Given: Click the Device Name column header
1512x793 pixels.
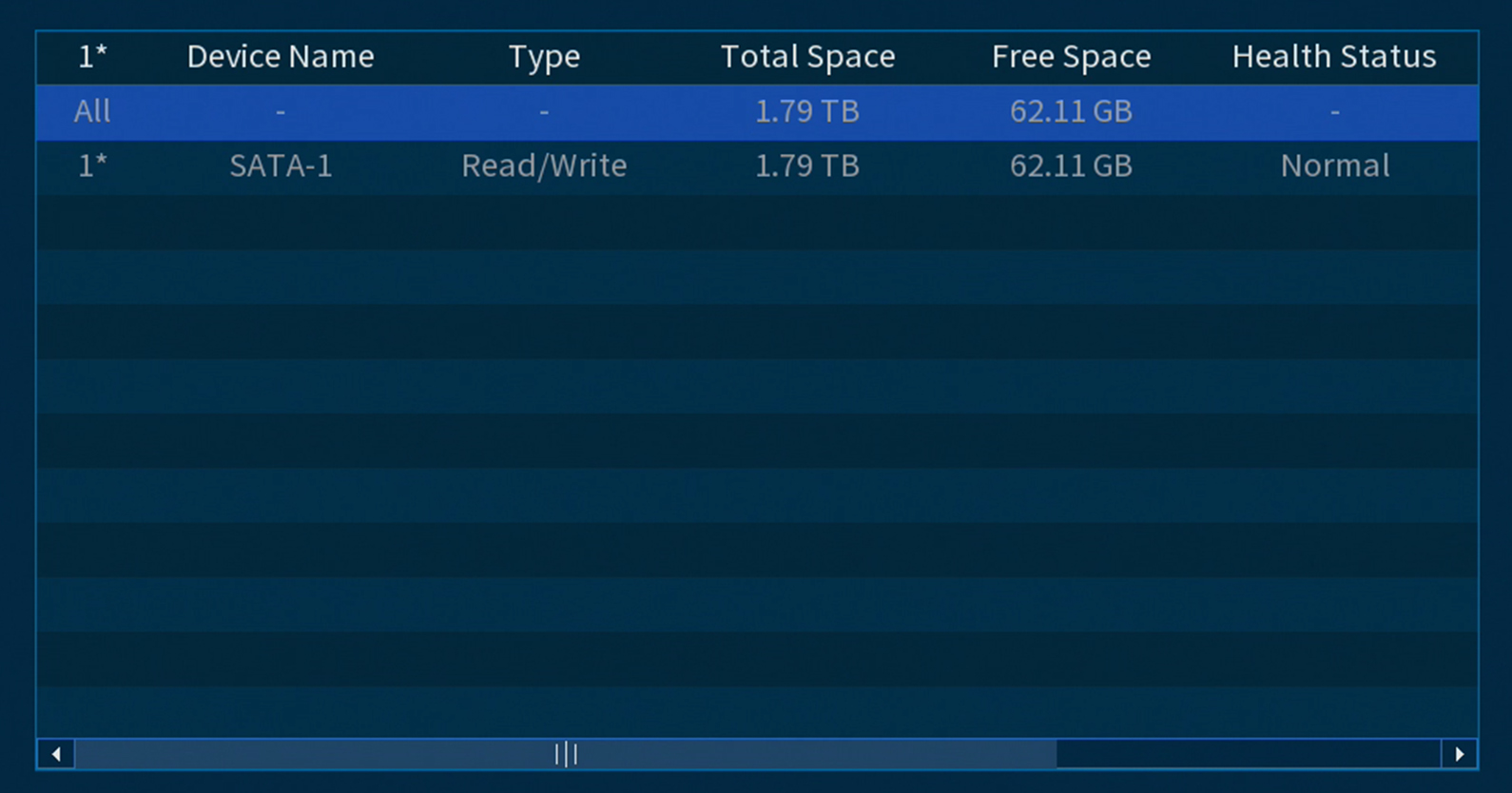Looking at the screenshot, I should tap(281, 57).
